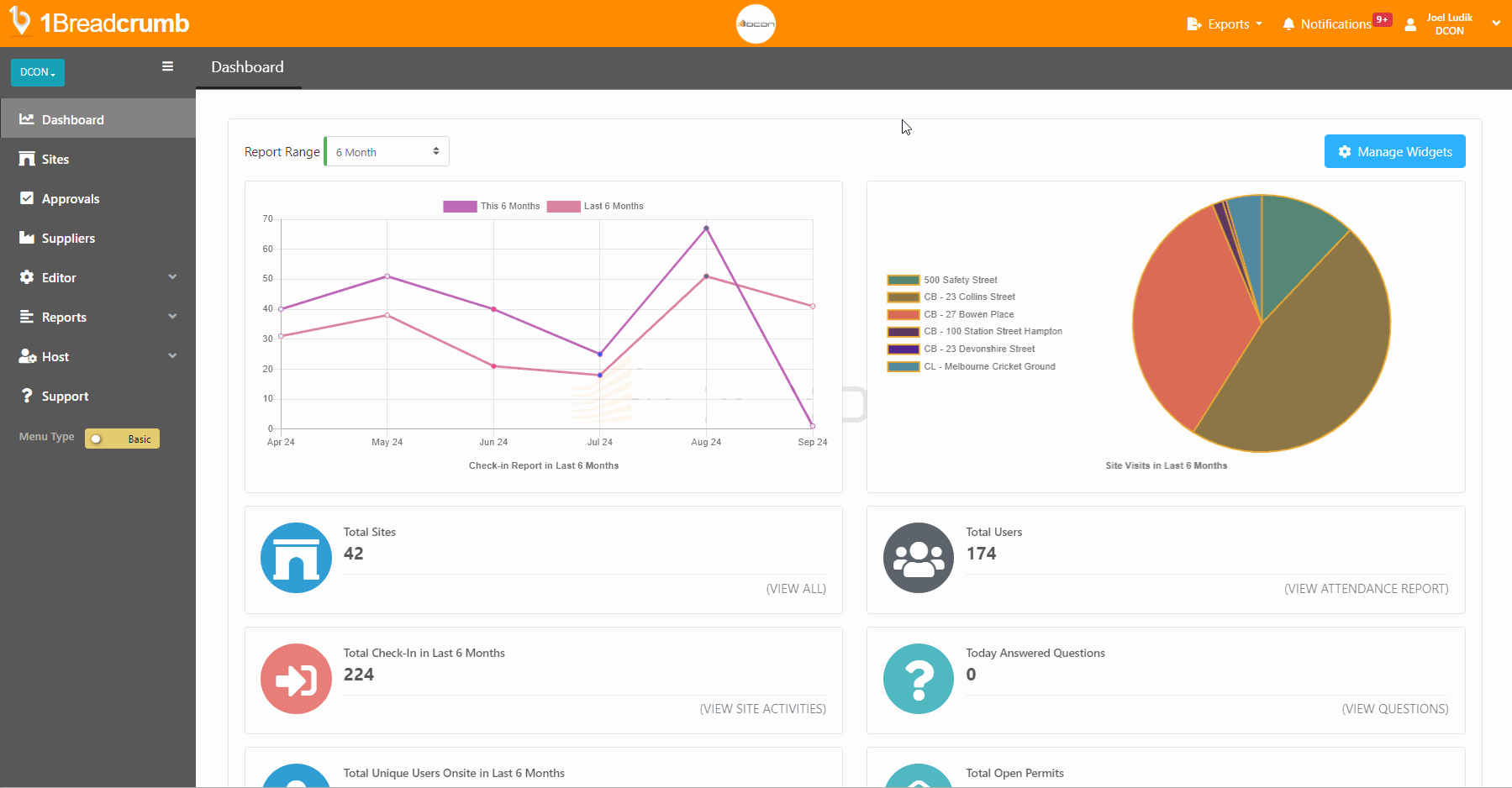This screenshot has height=788, width=1512.
Task: Select the Sites icon in sidebar
Action: pyautogui.click(x=27, y=159)
